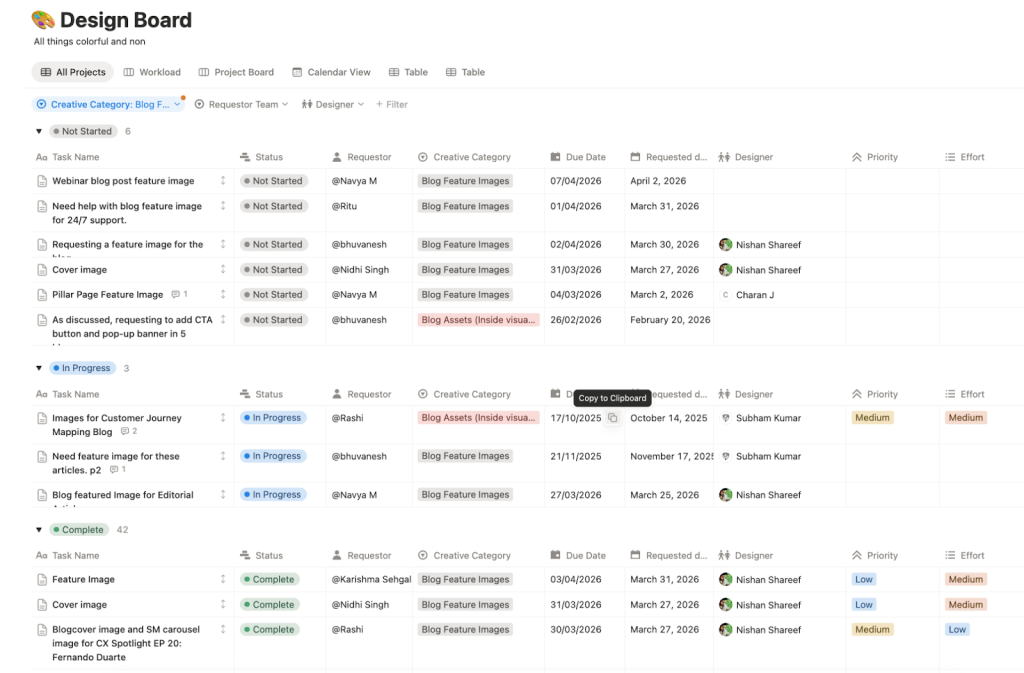
Task: Click red Blog Assets tag in As discussed row
Action: [479, 320]
